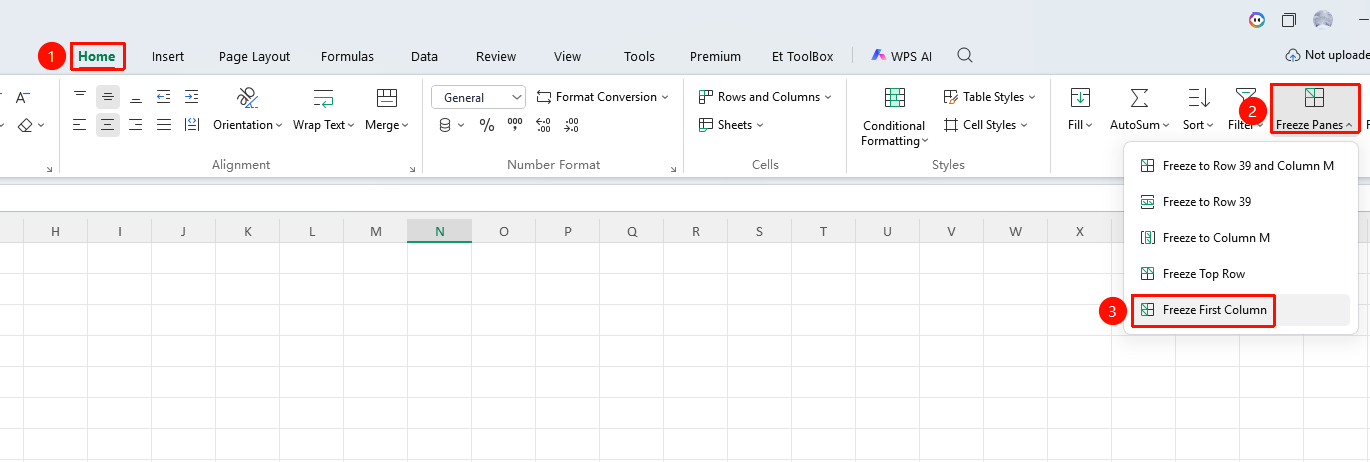The height and width of the screenshot is (462, 1370).
Task: Click the Fill down icon
Action: (x=1080, y=97)
